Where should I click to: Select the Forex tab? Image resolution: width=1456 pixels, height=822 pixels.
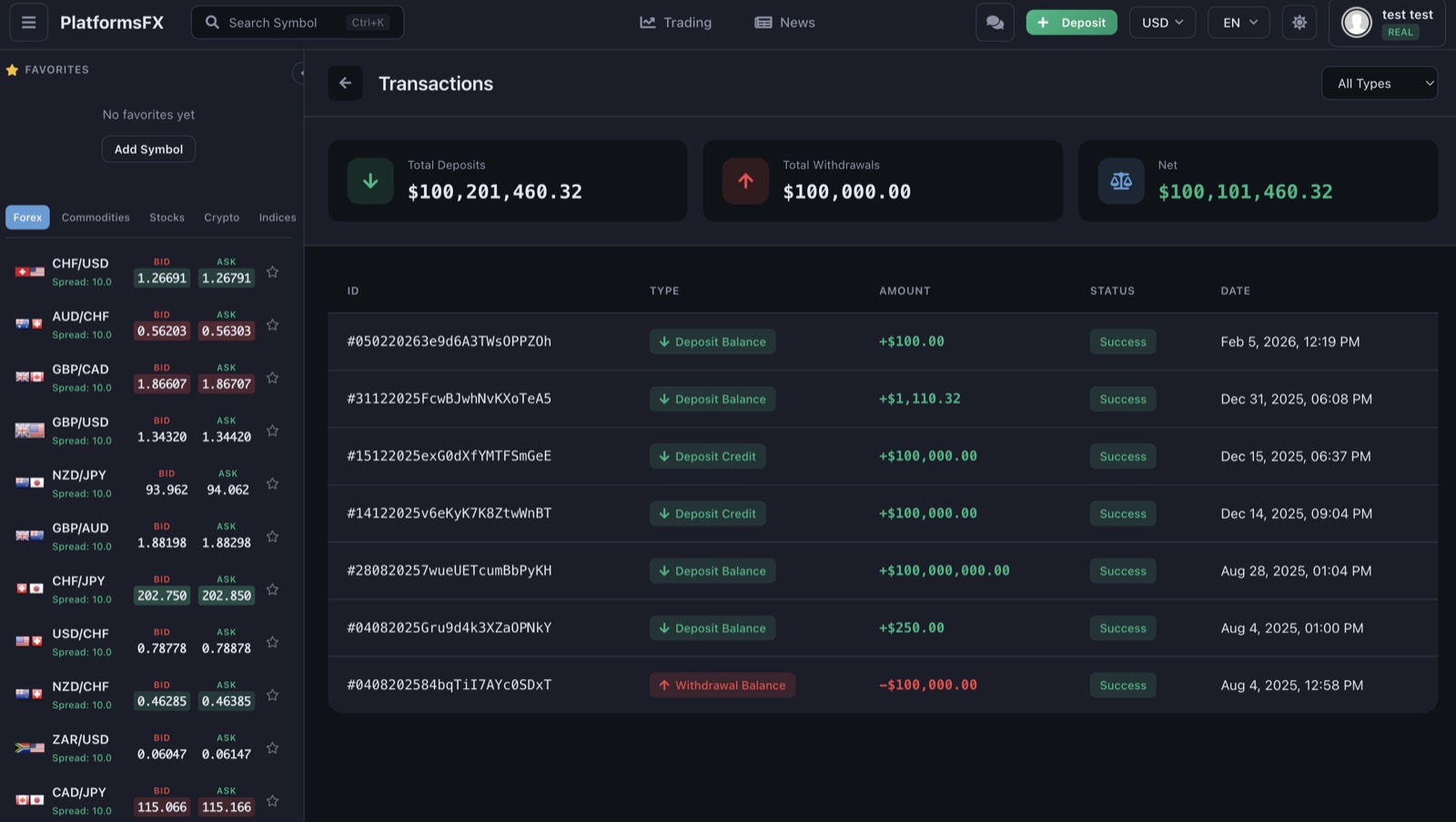pos(27,217)
